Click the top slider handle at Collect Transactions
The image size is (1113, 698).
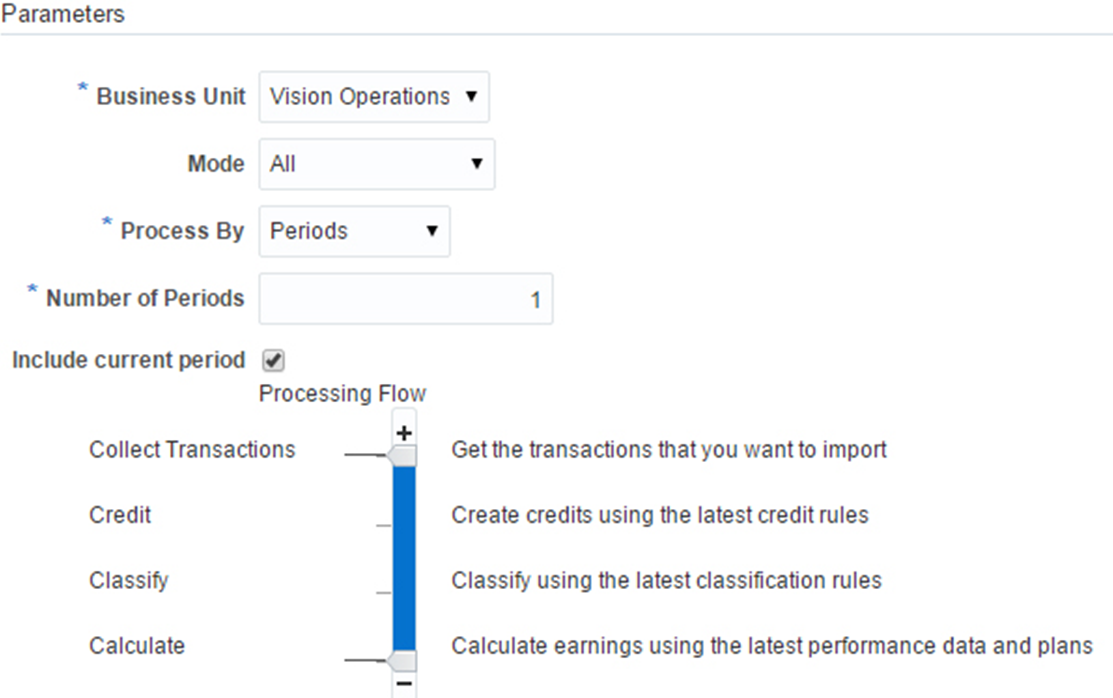403,456
